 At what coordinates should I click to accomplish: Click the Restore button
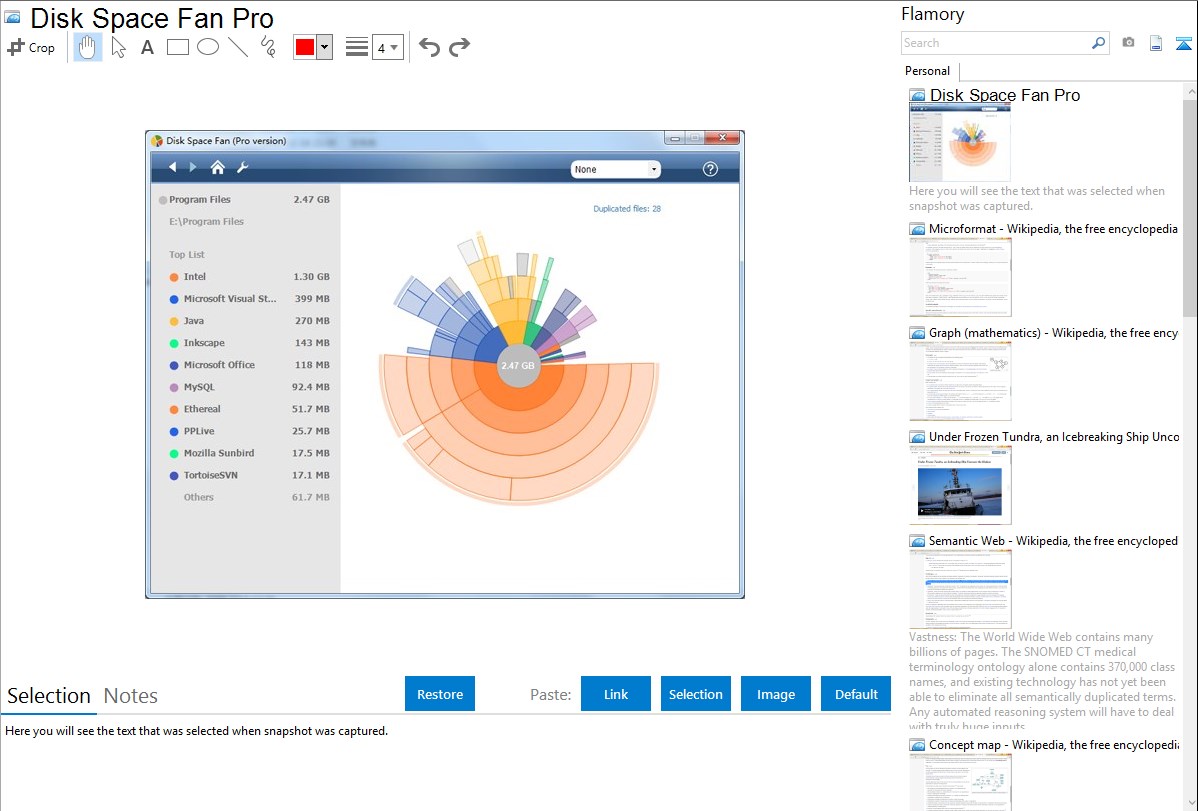pyautogui.click(x=440, y=694)
